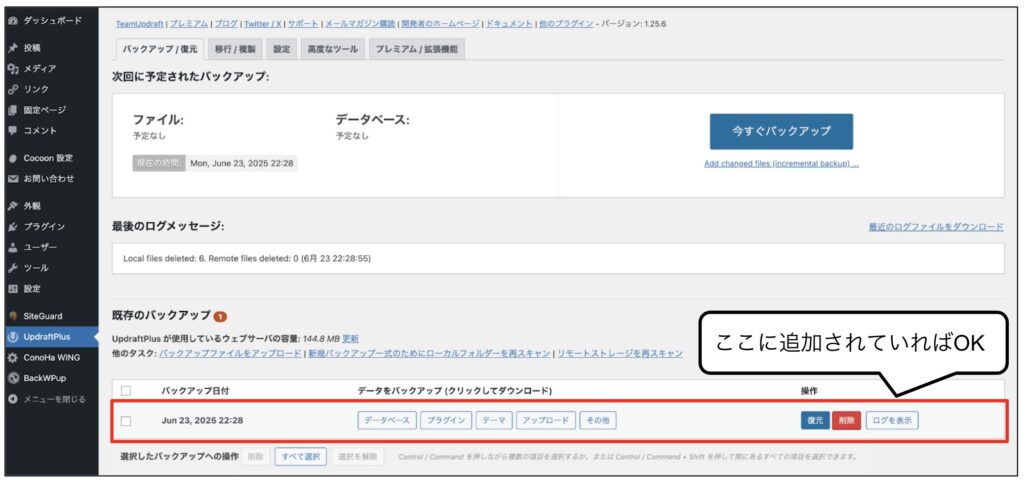1024x484 pixels.
Task: Click the Appearance brush icon (外観)
Action: coord(12,206)
